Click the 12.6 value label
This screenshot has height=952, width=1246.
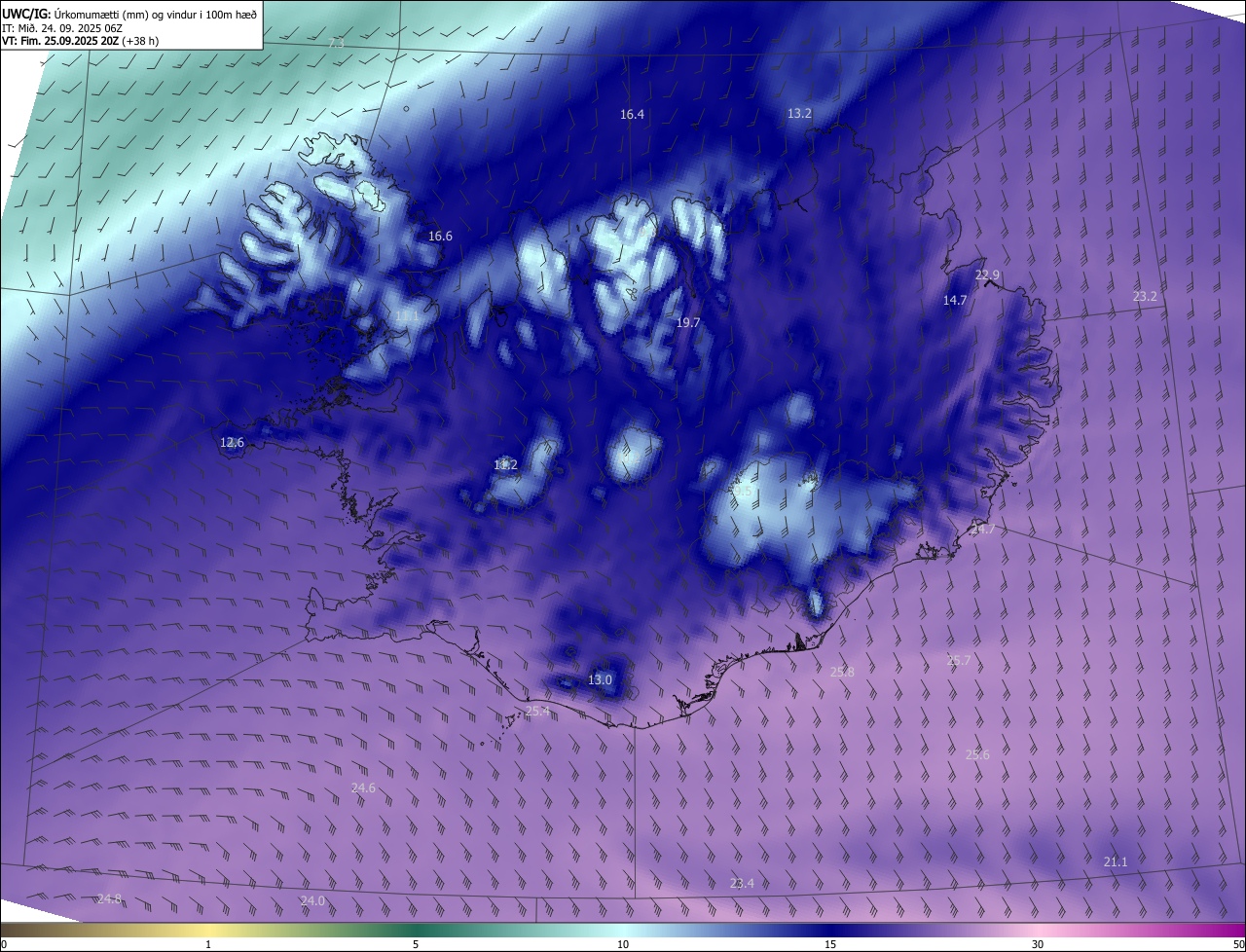232,442
